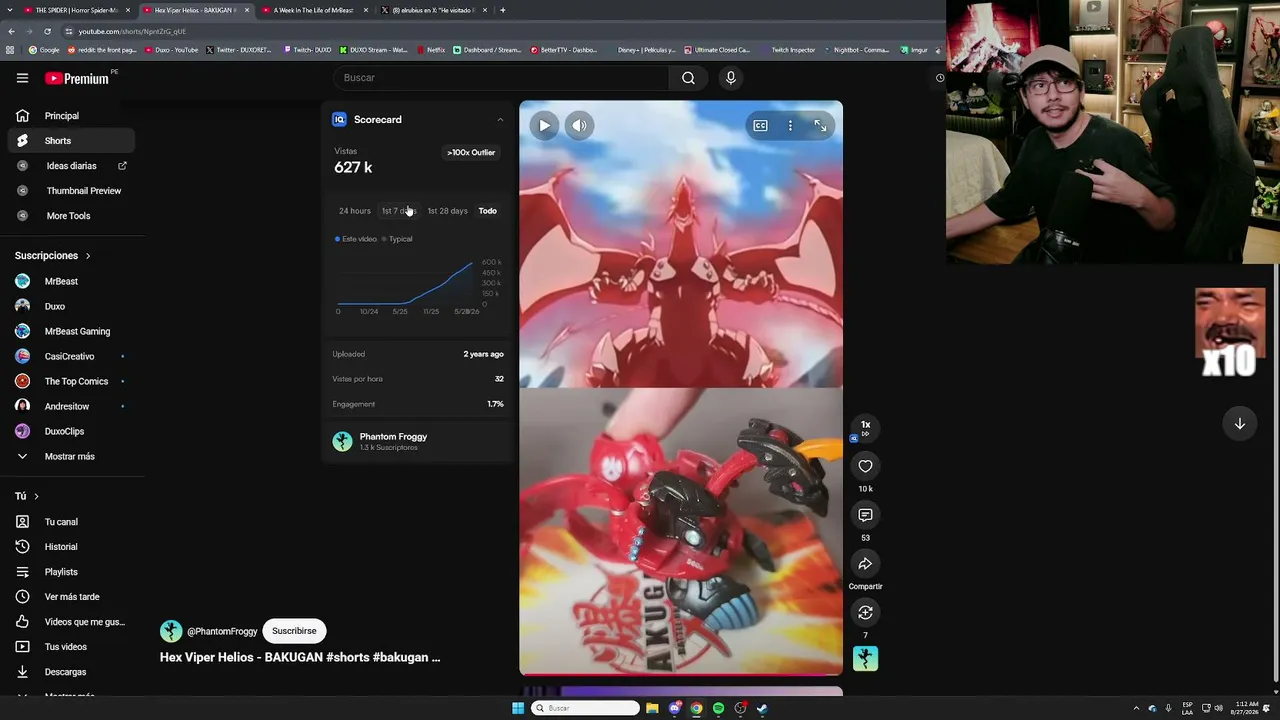Screen dimensions: 1280x720
Task: Expand the Suscripciones section chevron
Action: [88, 256]
